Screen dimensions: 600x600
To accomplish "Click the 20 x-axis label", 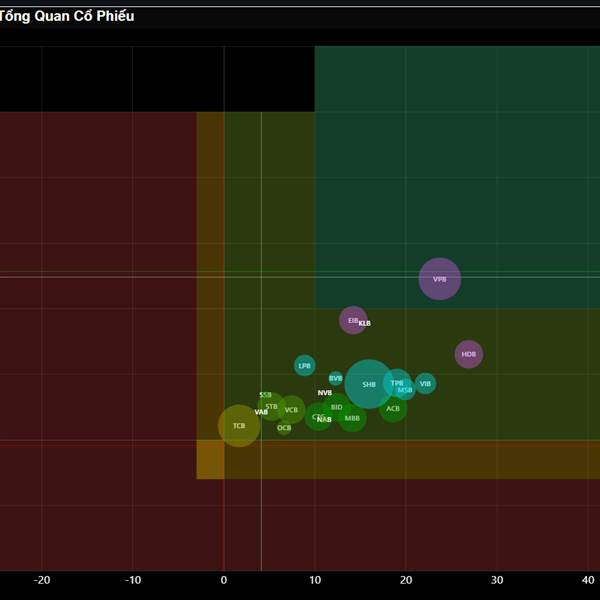I will pyautogui.click(x=406, y=580).
